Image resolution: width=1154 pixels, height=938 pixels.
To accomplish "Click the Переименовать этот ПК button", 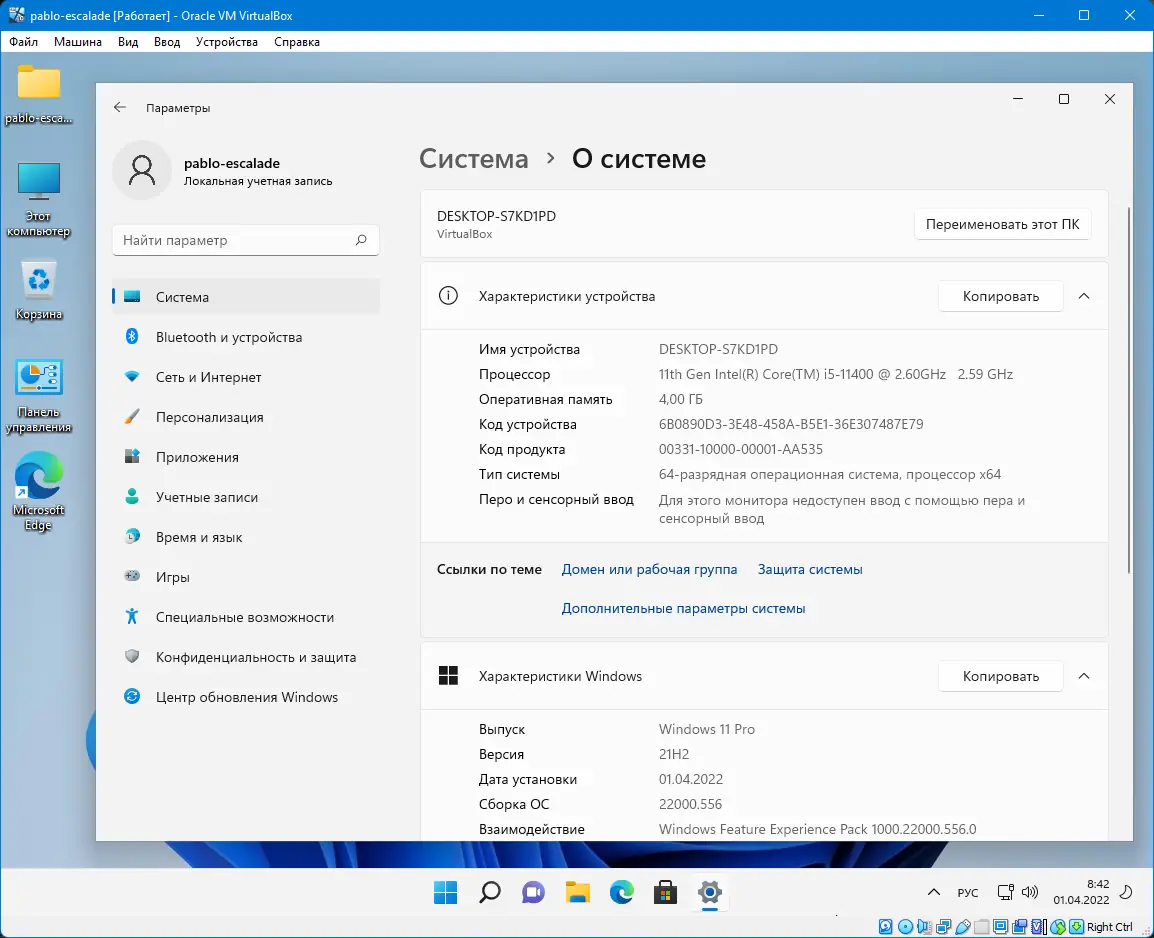I will (x=1002, y=224).
